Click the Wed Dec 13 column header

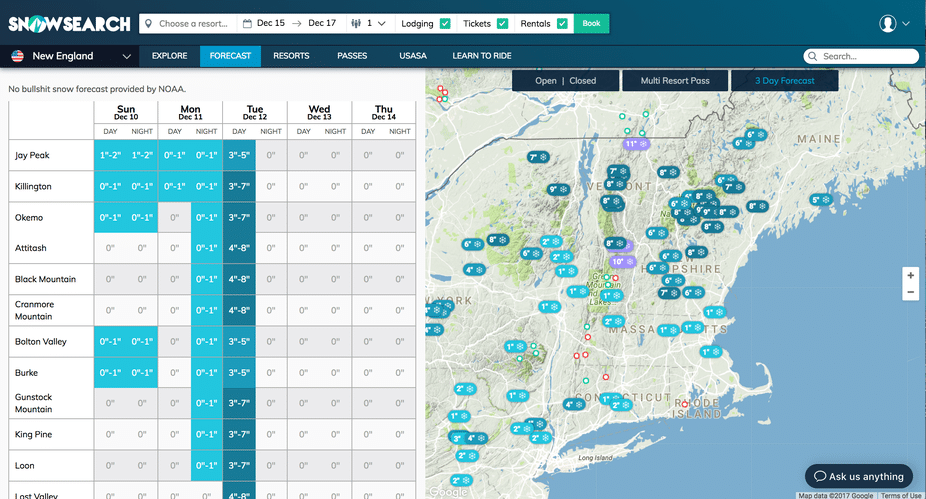pyautogui.click(x=319, y=112)
